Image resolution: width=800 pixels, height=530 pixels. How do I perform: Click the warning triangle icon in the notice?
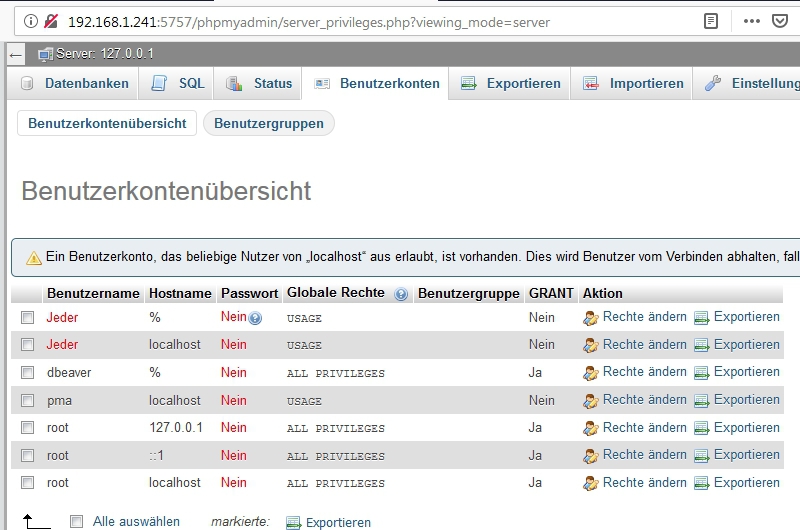[x=34, y=258]
